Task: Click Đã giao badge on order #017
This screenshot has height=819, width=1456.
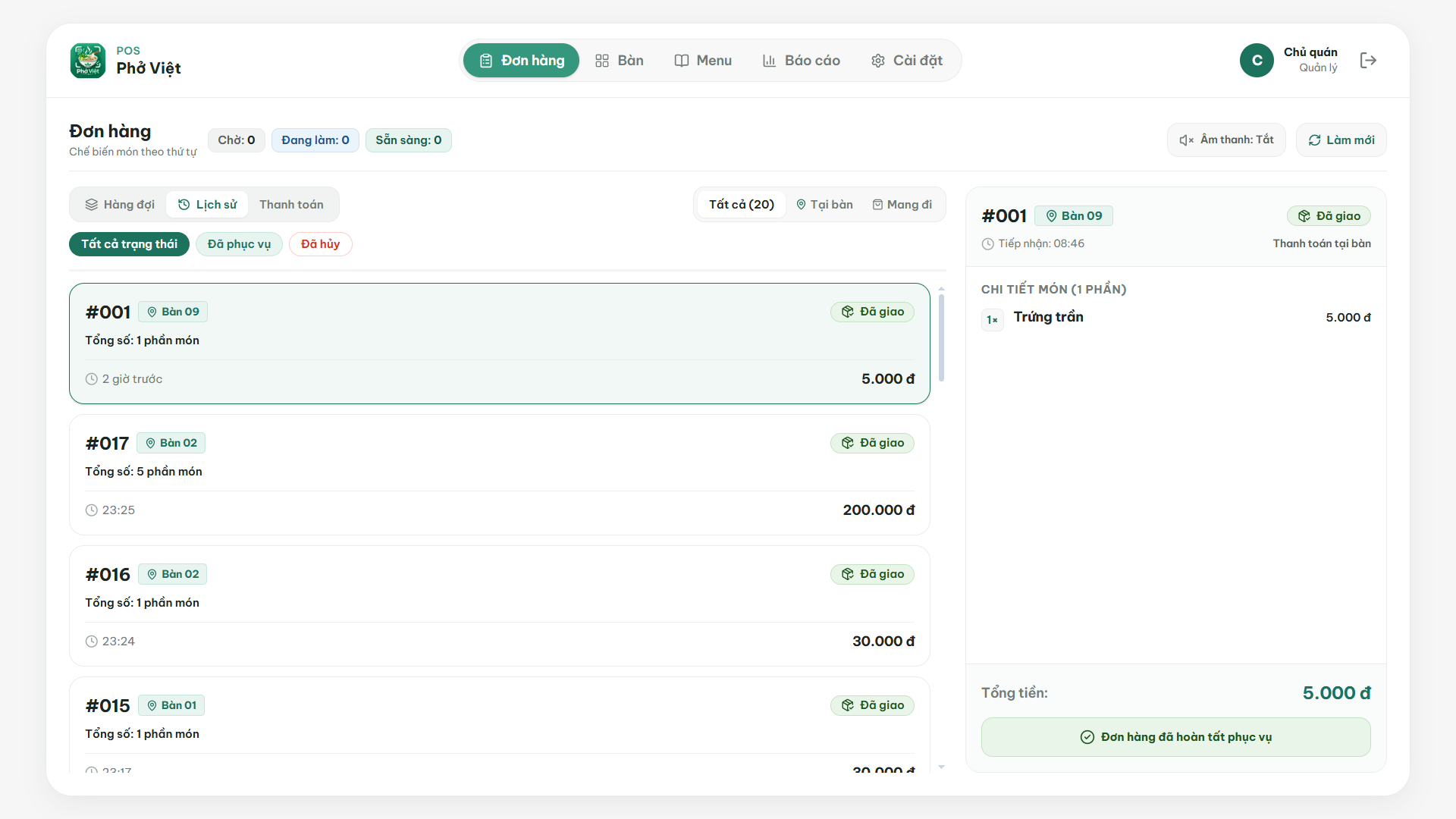Action: coord(872,443)
